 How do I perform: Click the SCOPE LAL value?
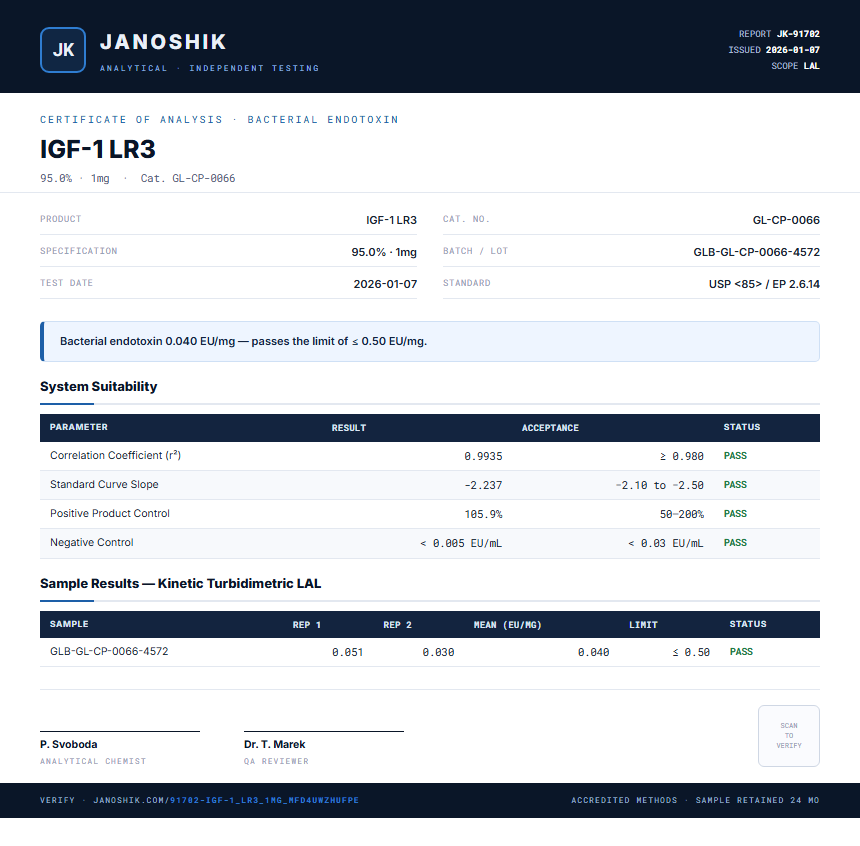click(x=812, y=66)
